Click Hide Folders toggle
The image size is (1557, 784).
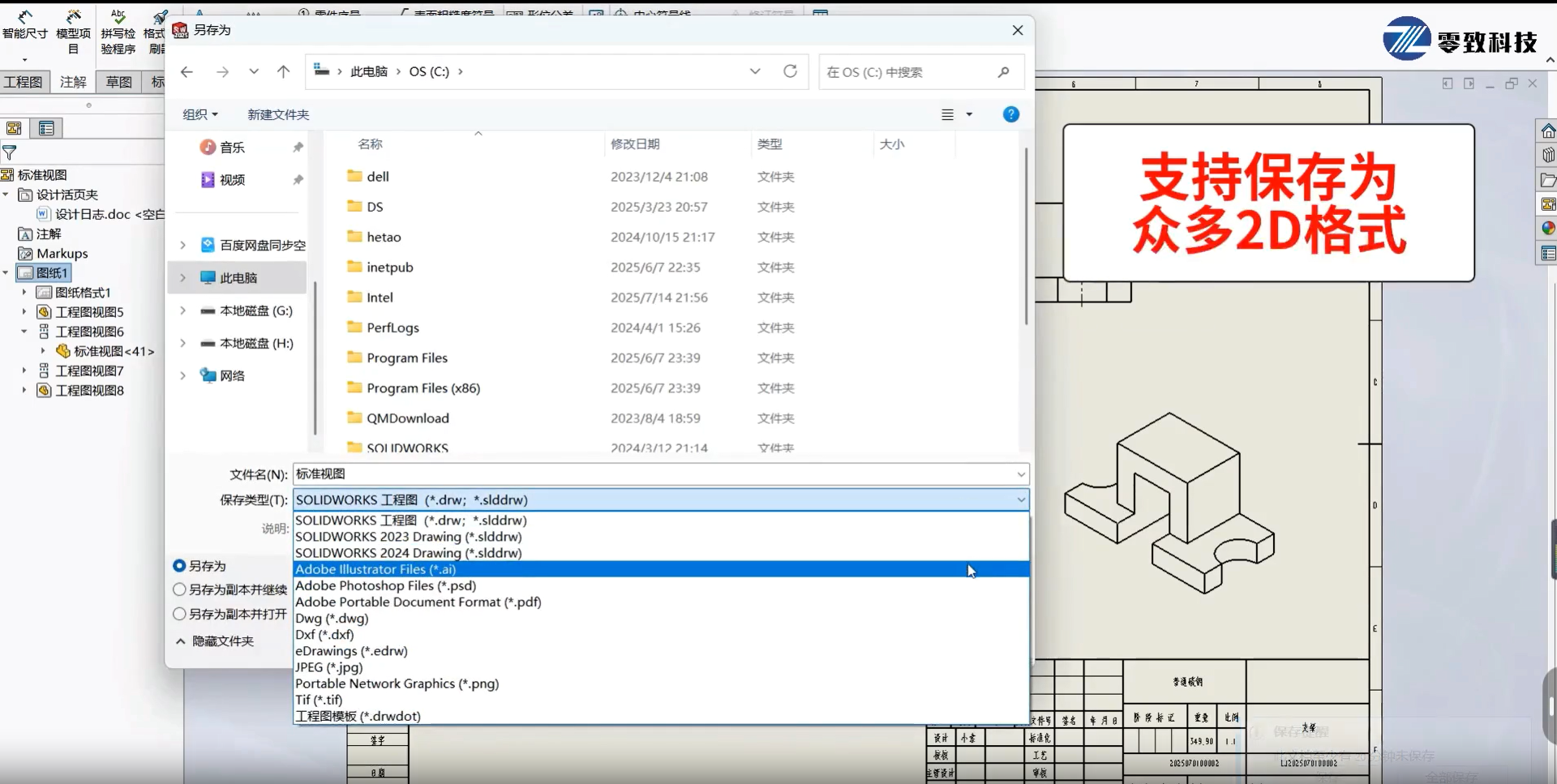tap(215, 640)
